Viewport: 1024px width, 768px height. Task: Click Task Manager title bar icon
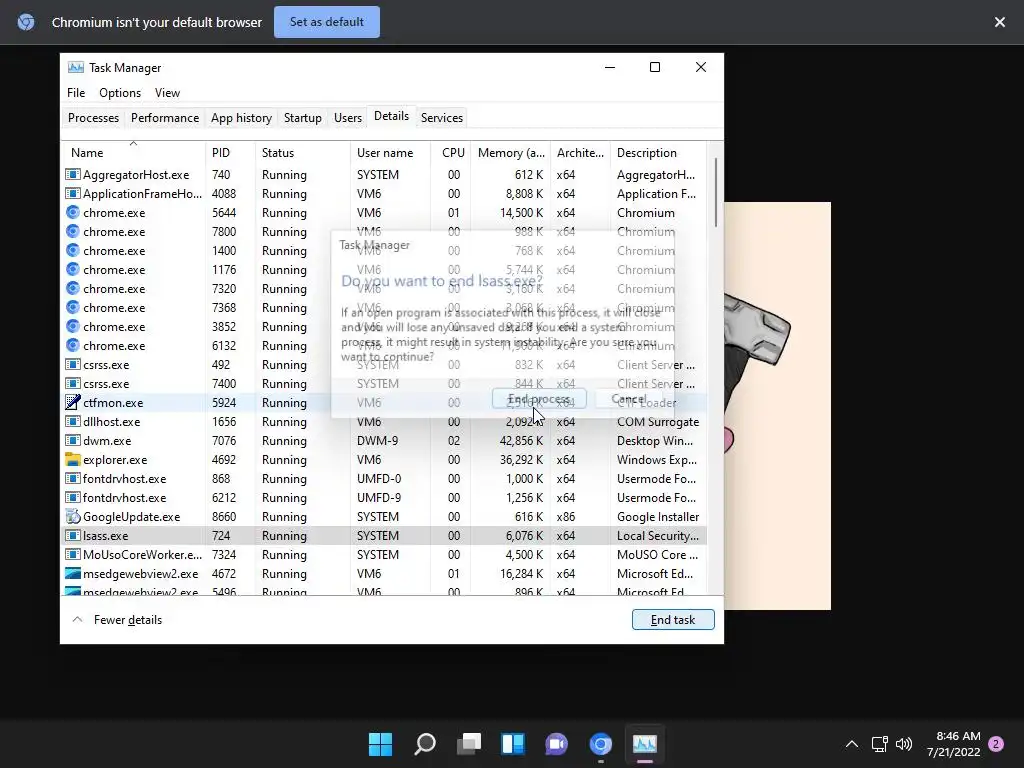pyautogui.click(x=76, y=67)
